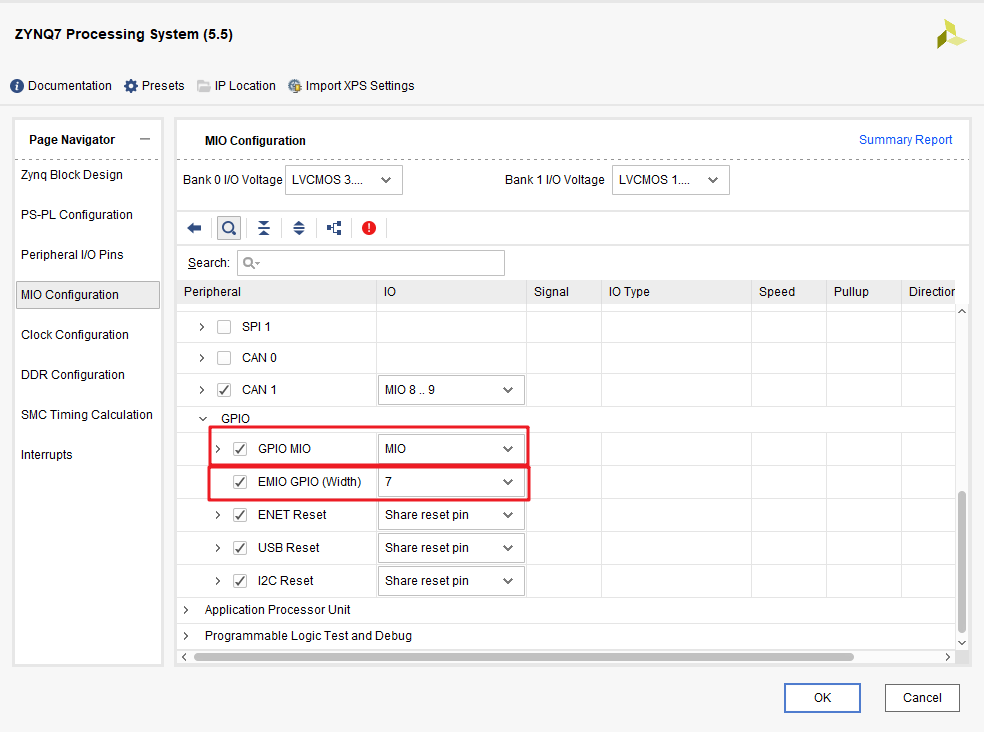Open the CAN 1 MIO 8..9 dropdown
The image size is (984, 732).
point(451,390)
